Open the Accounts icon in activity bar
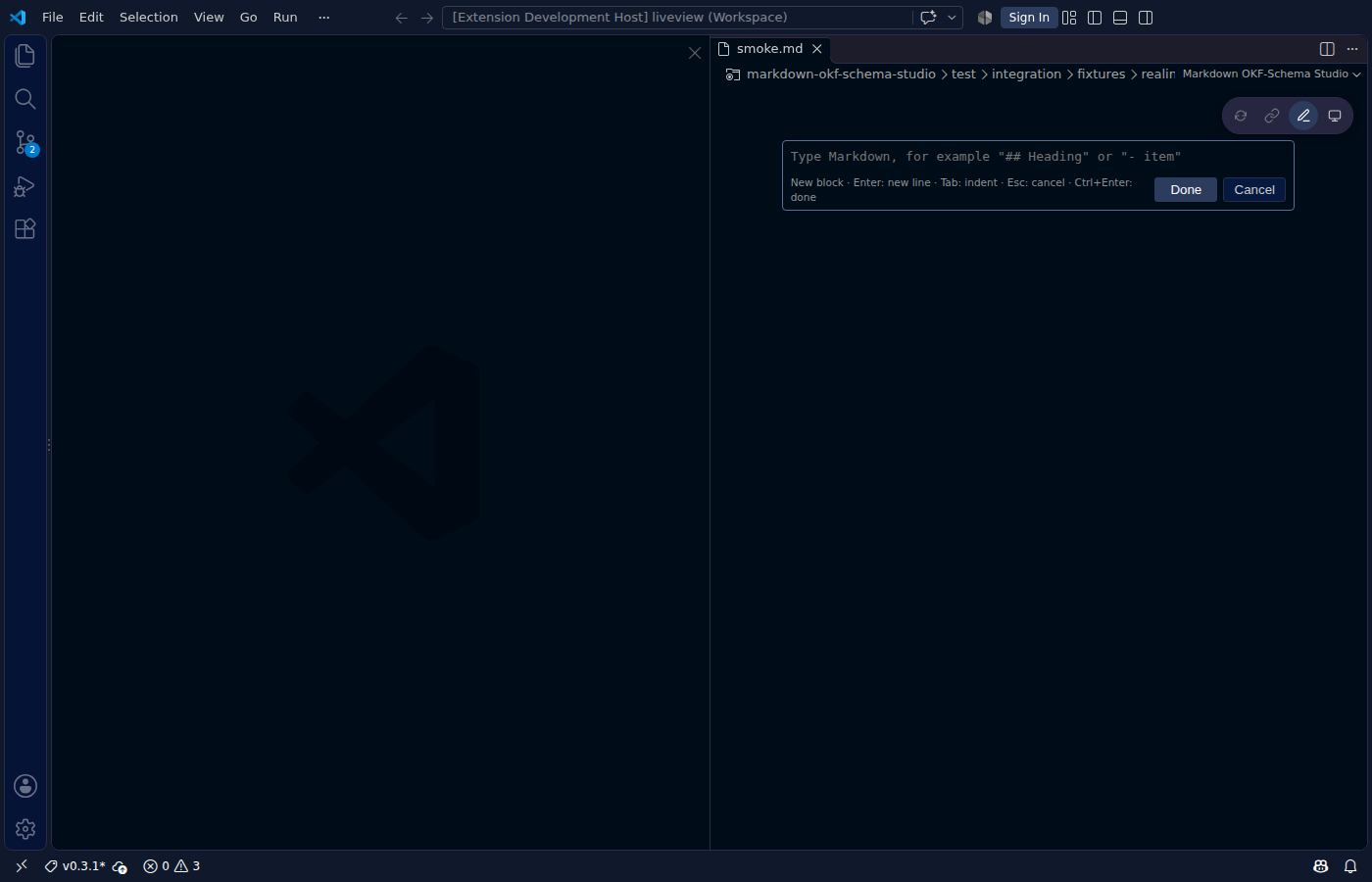 point(25,786)
